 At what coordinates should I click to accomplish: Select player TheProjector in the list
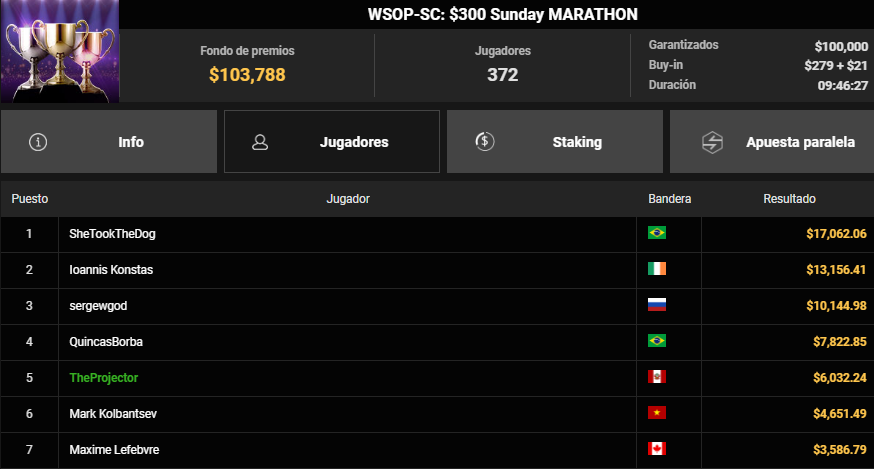click(104, 377)
